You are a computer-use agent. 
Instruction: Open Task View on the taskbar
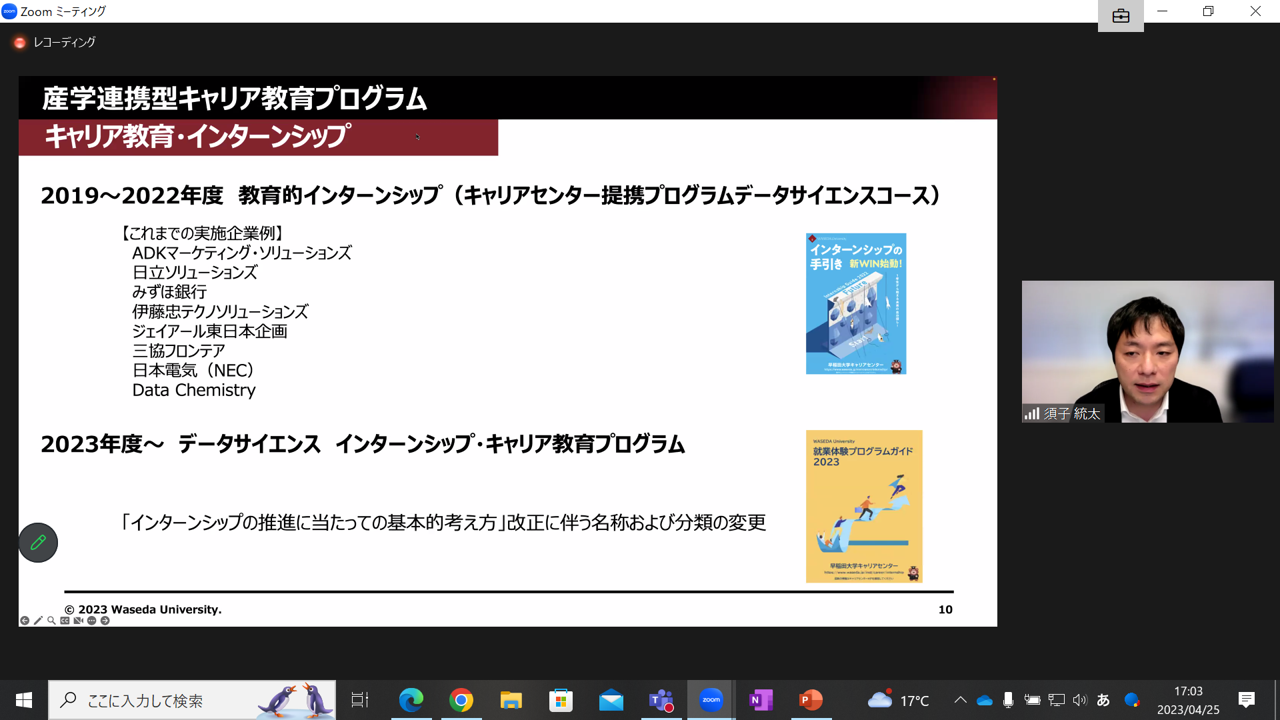pos(360,700)
